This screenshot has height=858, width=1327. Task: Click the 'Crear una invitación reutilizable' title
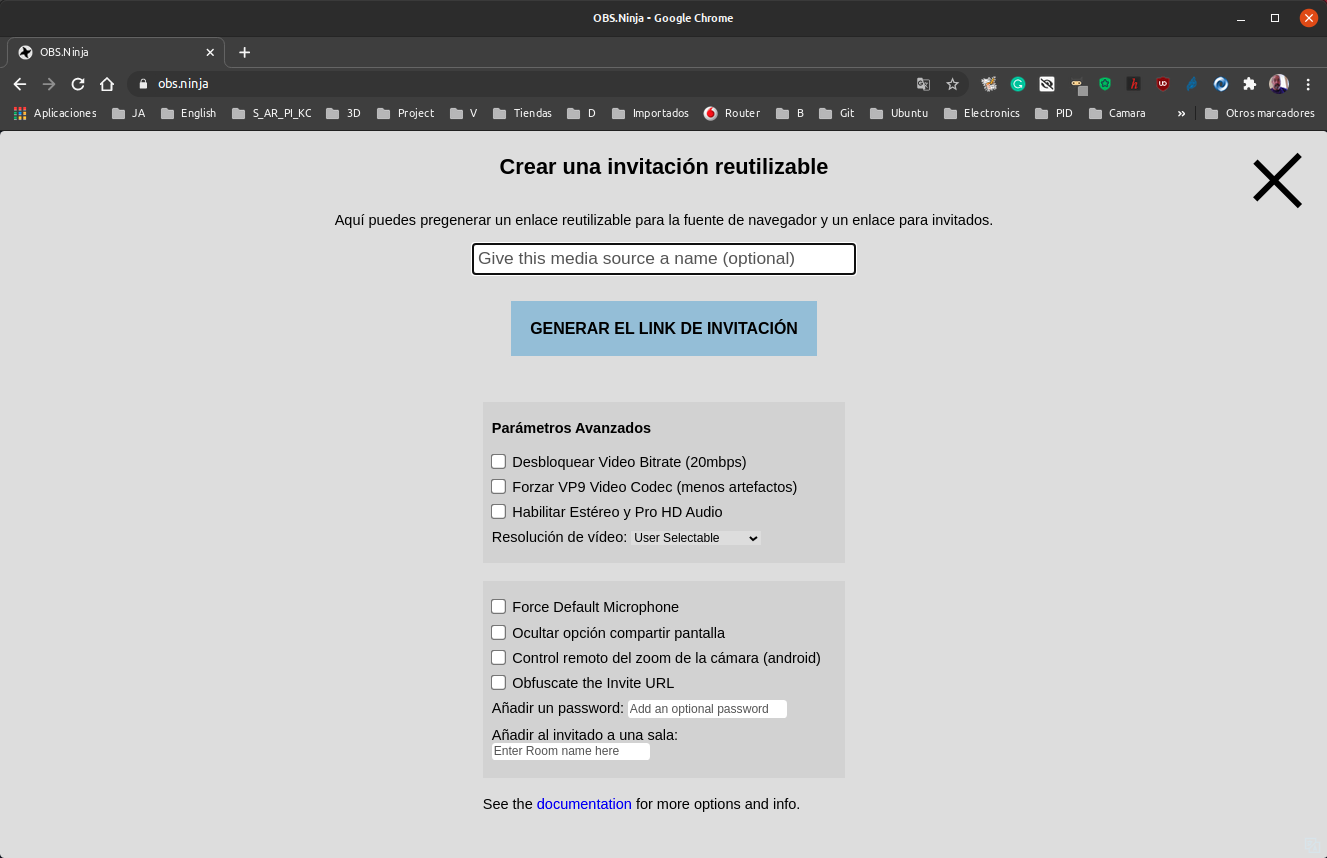click(664, 167)
